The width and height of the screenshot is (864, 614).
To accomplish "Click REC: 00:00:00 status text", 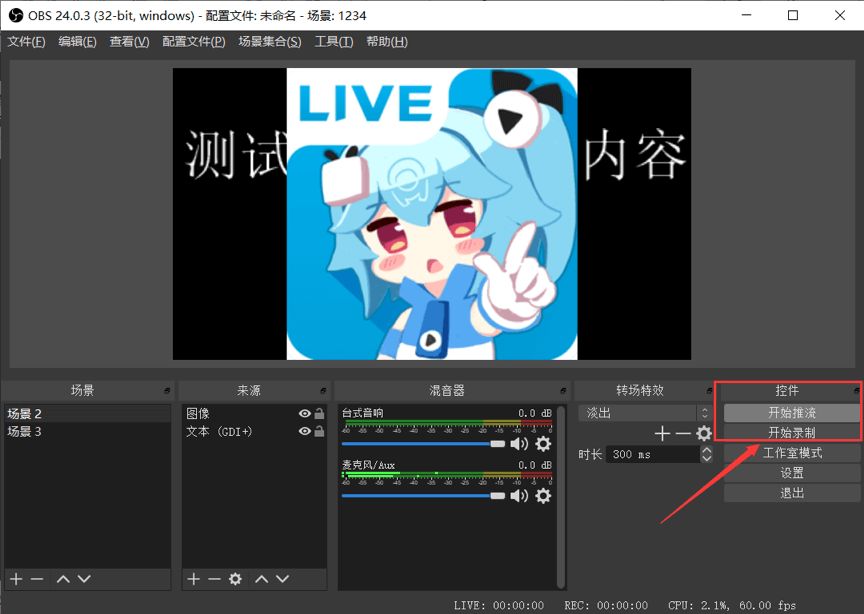I will [606, 605].
